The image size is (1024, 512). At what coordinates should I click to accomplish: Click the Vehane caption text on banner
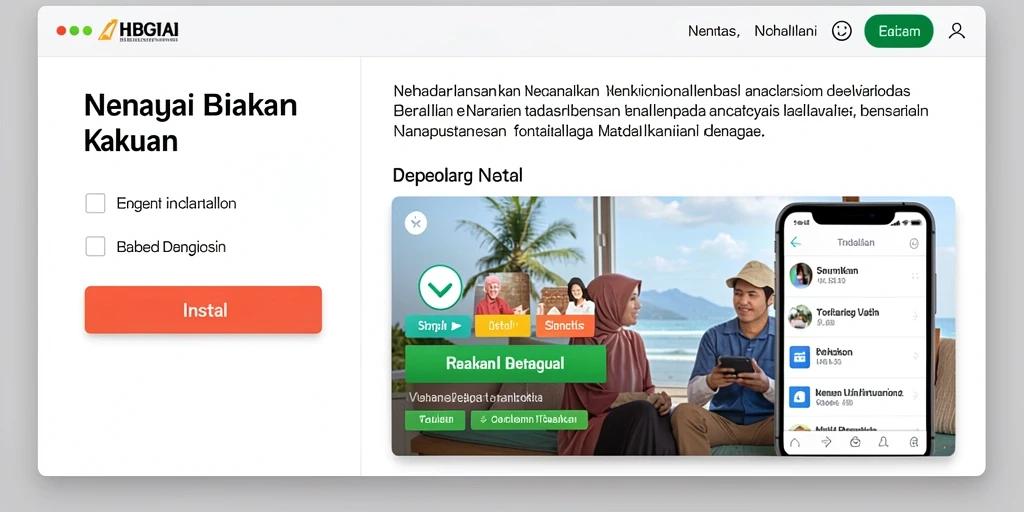pos(475,397)
